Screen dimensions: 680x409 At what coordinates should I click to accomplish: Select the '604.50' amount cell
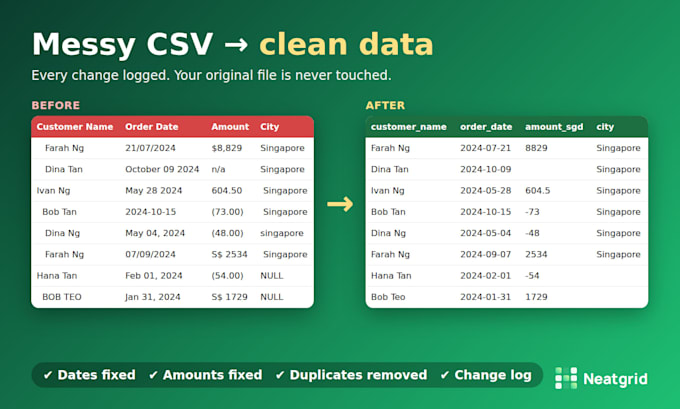[226, 190]
